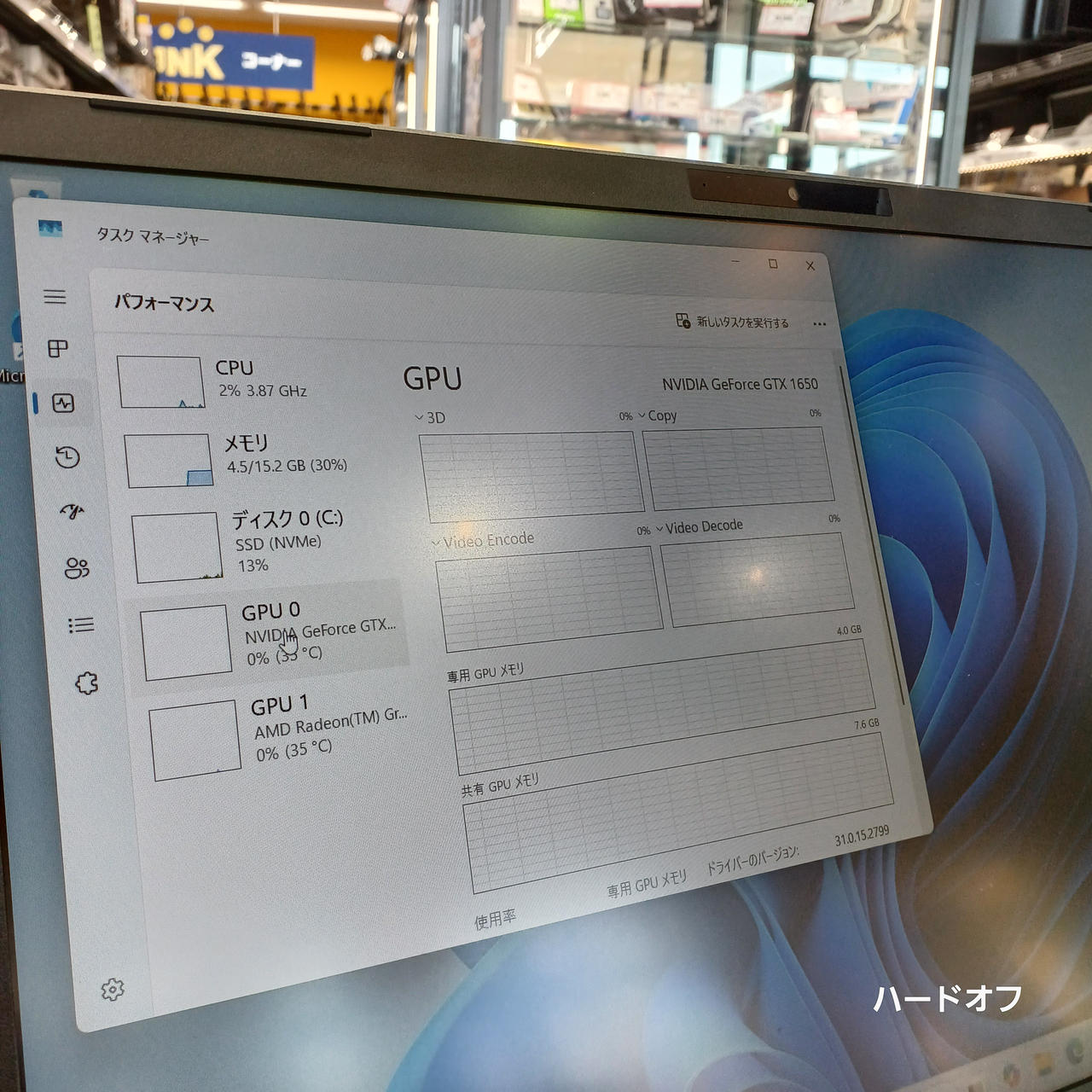Click the メモリ usage mini graph thumbnail
The image size is (1092, 1092).
coord(168,460)
